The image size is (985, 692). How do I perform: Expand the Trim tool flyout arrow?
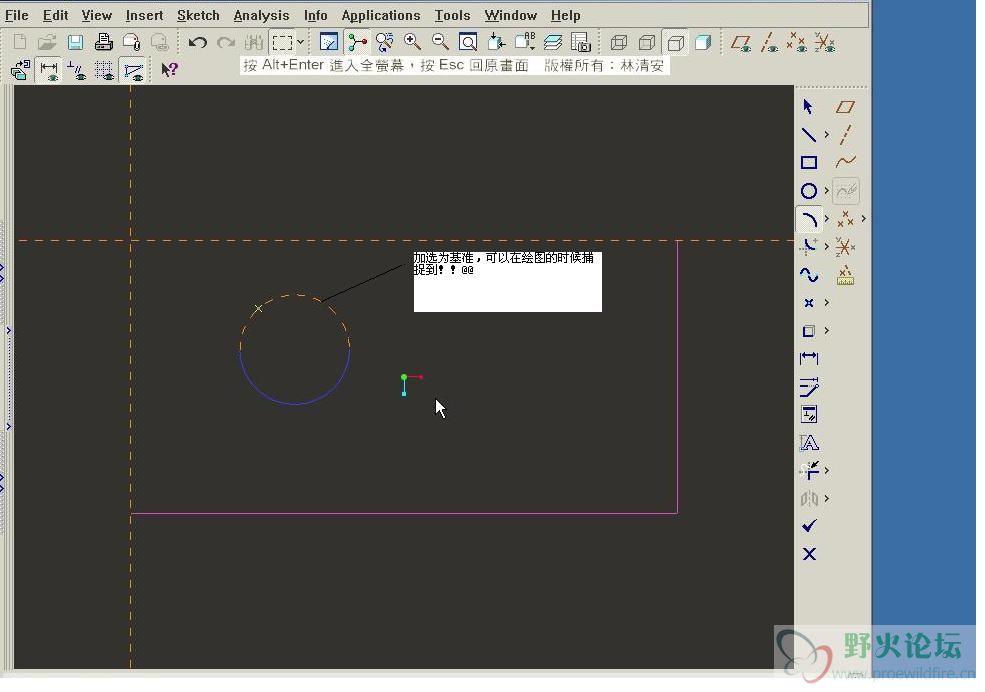[827, 470]
